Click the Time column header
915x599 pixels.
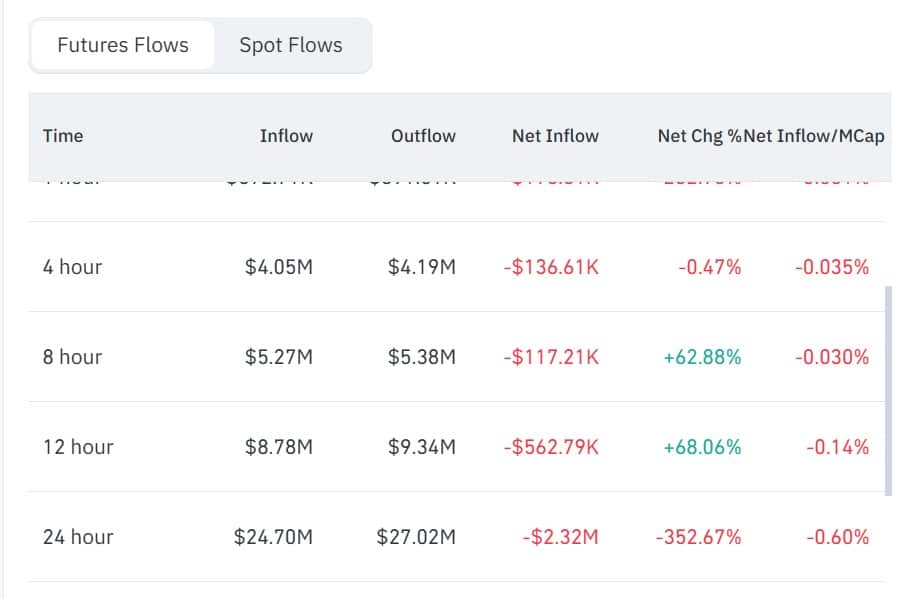coord(63,136)
